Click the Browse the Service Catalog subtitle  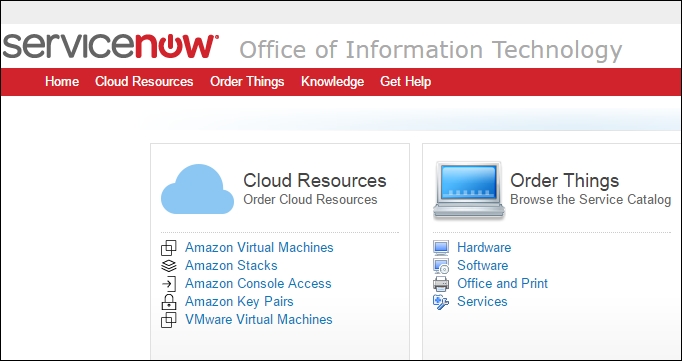pyautogui.click(x=591, y=200)
